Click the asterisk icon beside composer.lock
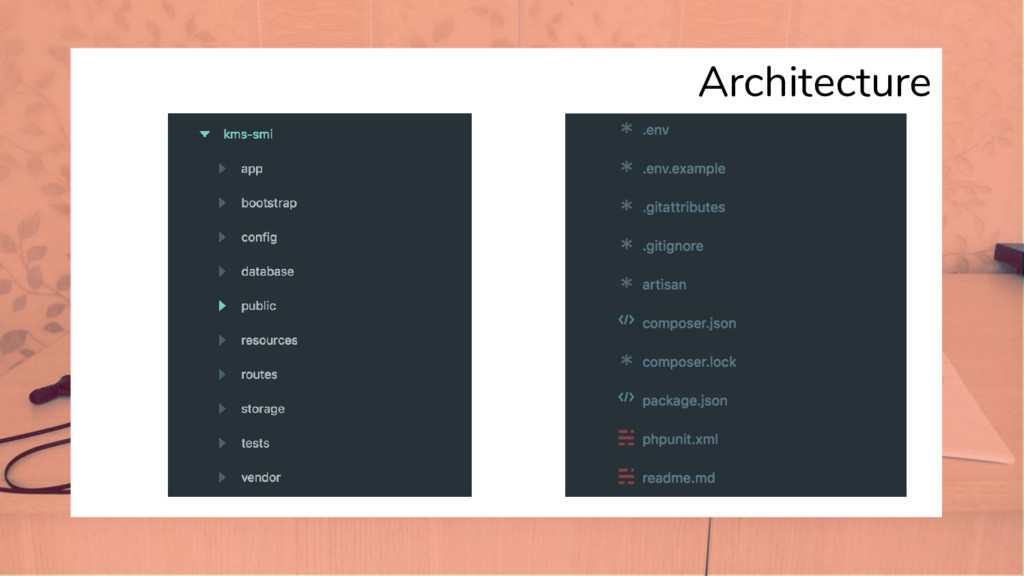Viewport: 1024px width, 576px height. pos(626,360)
